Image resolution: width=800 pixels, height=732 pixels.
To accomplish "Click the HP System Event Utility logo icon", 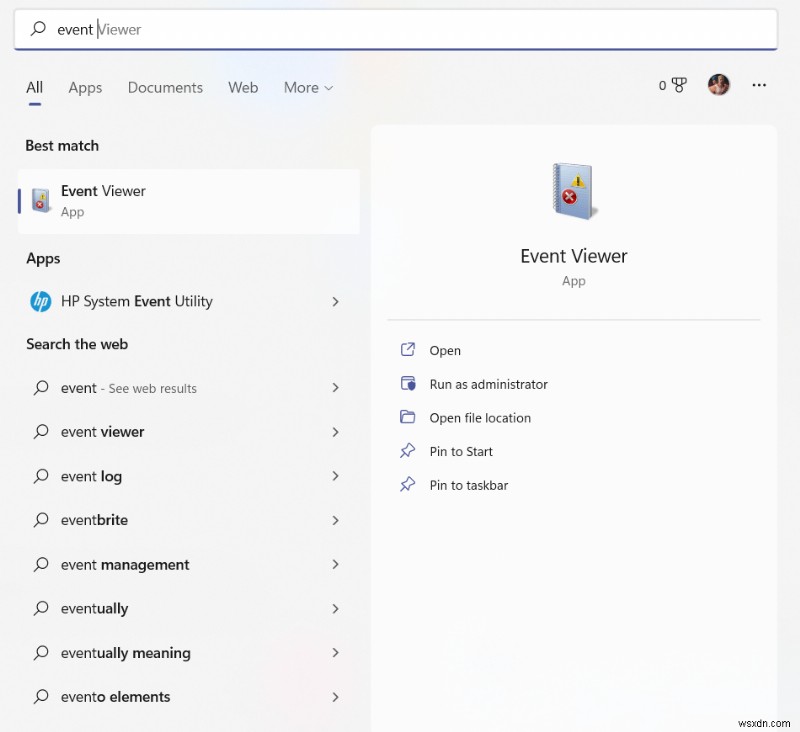I will [x=41, y=301].
